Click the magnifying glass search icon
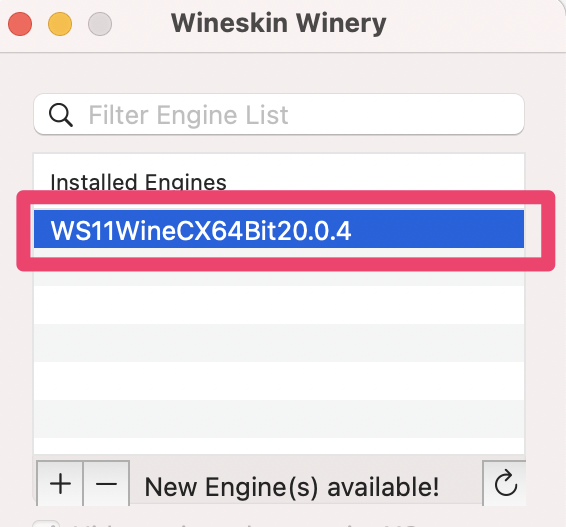The image size is (566, 527). (61, 115)
